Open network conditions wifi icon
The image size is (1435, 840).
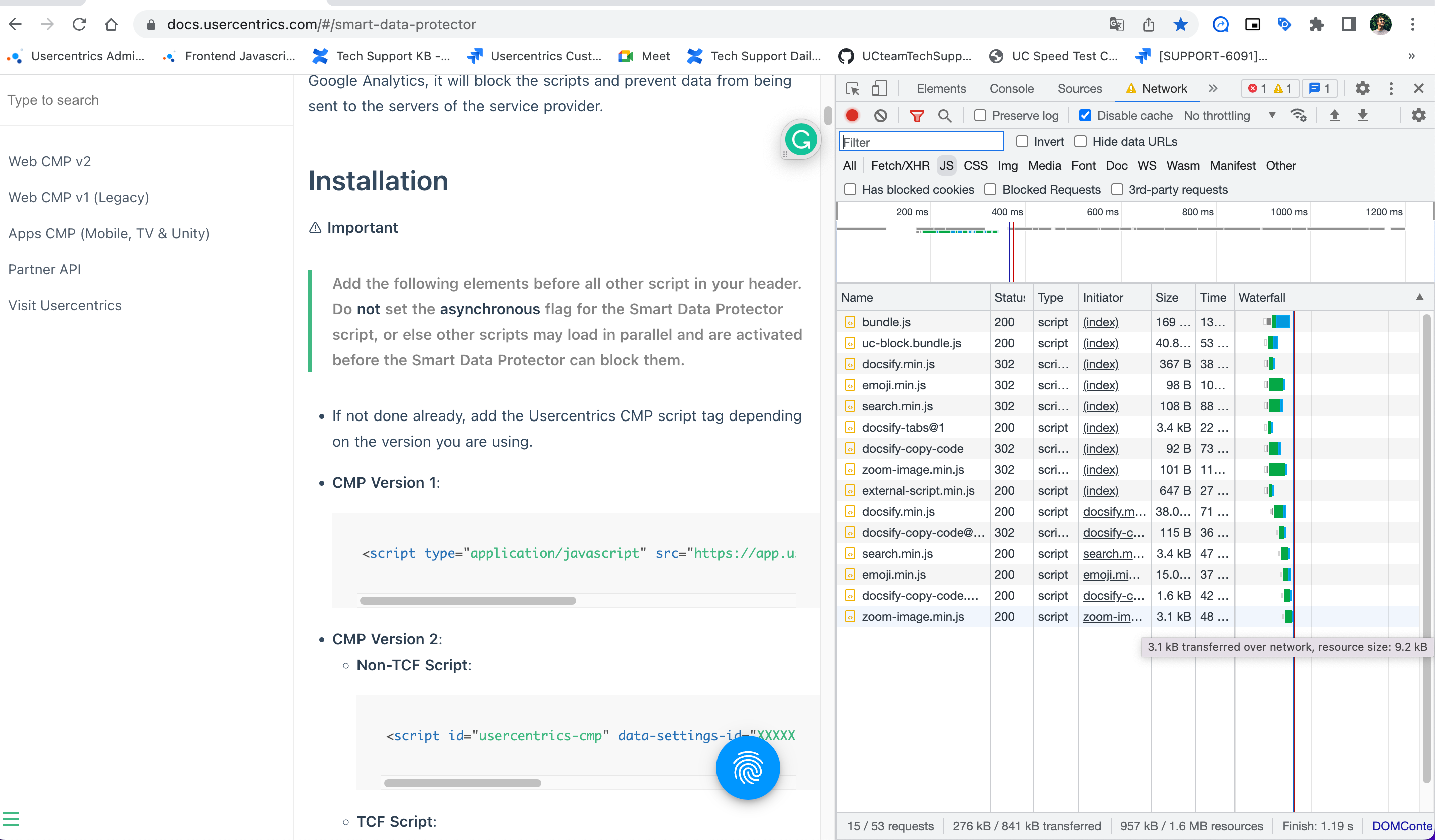(x=1299, y=115)
